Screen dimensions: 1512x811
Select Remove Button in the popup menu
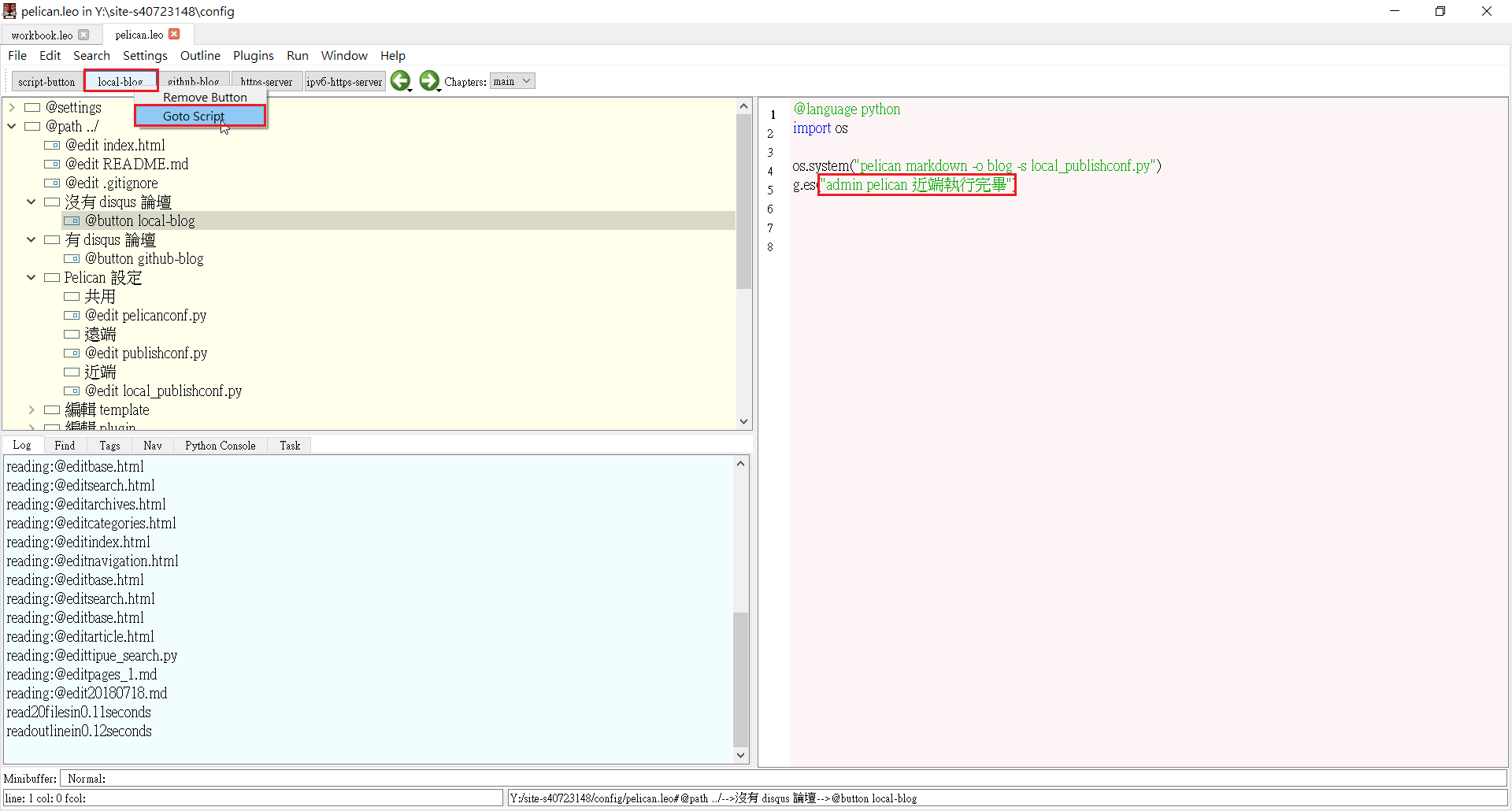click(205, 98)
